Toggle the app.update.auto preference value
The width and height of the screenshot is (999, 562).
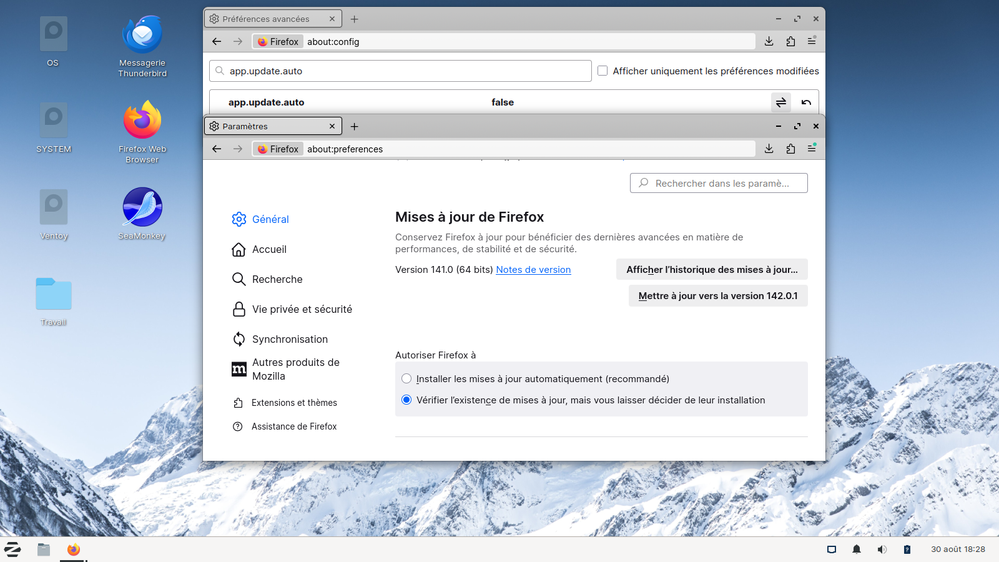(781, 102)
